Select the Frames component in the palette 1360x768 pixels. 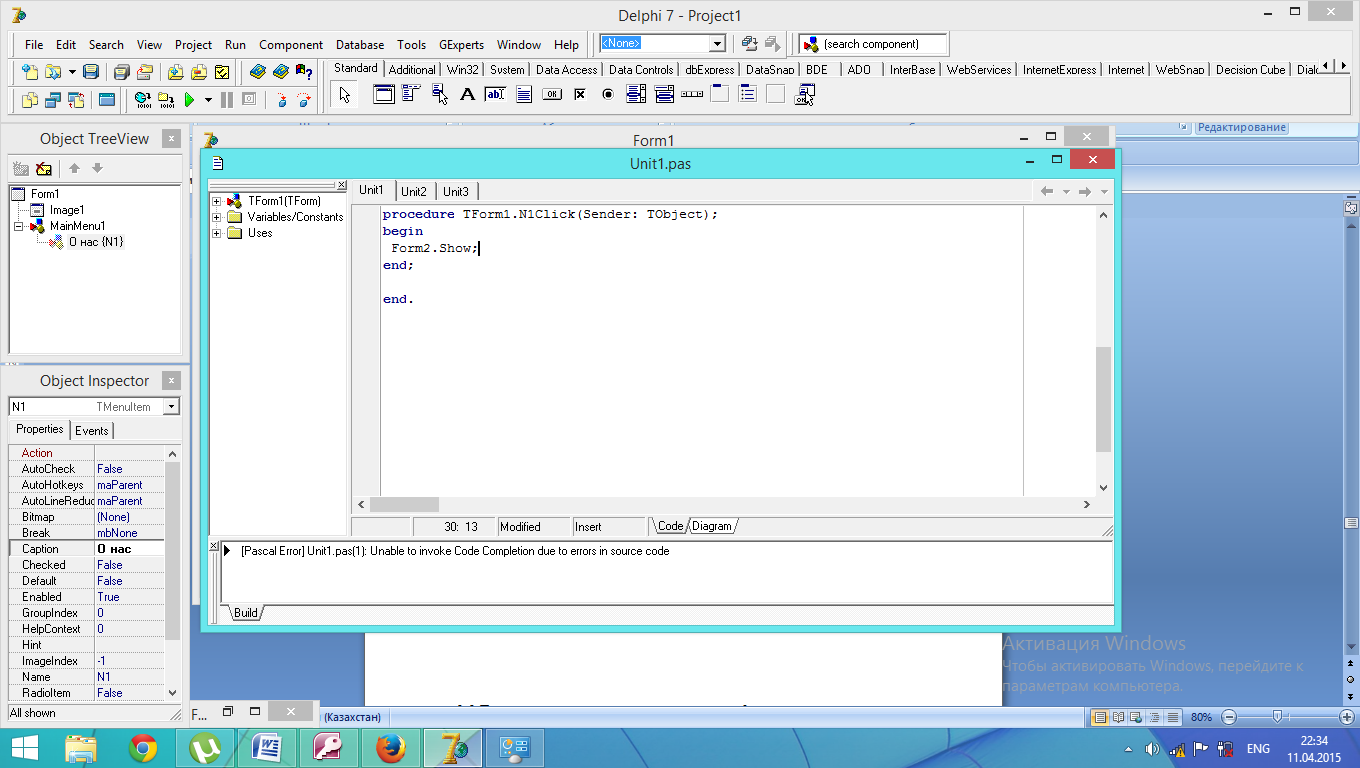pos(383,95)
